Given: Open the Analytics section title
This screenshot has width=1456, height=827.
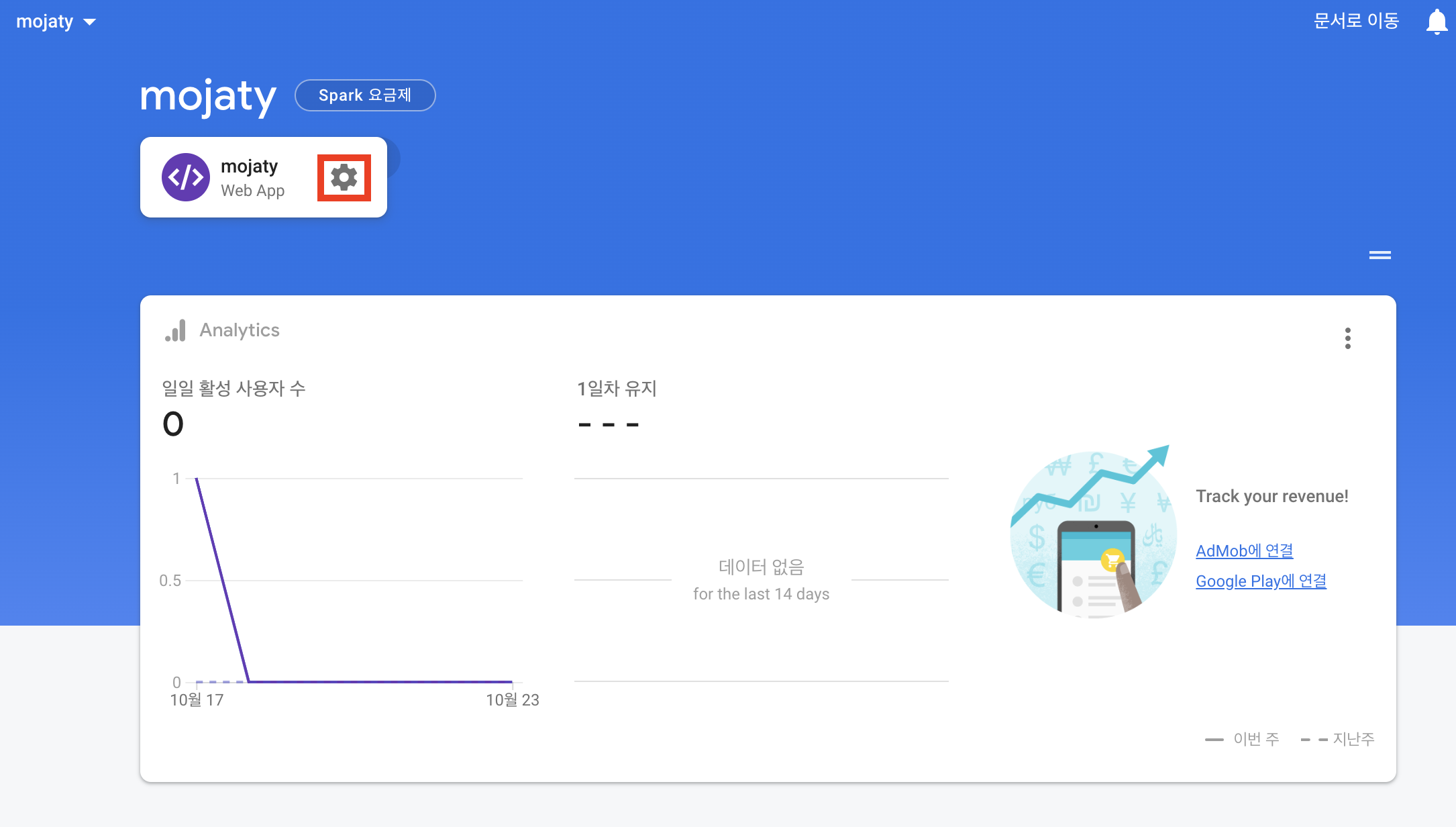Looking at the screenshot, I should coord(240,330).
